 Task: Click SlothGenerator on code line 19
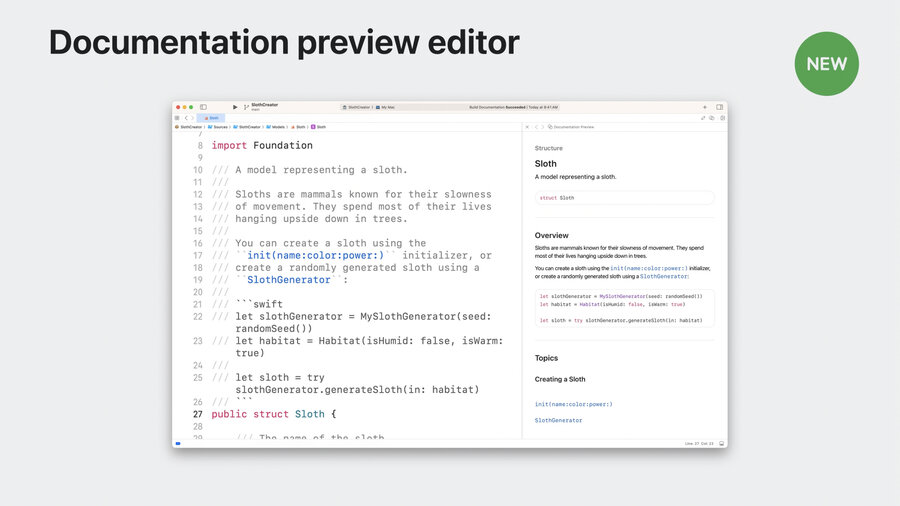click(289, 280)
